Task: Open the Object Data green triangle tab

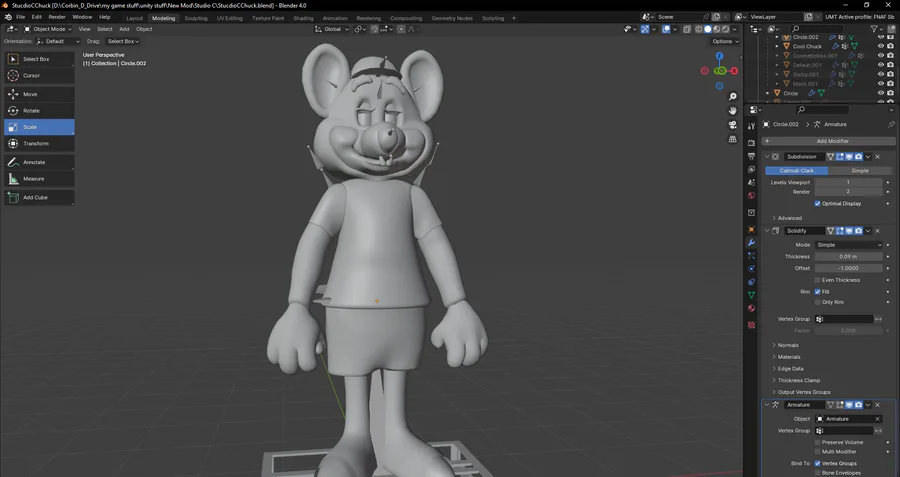Action: [x=751, y=295]
